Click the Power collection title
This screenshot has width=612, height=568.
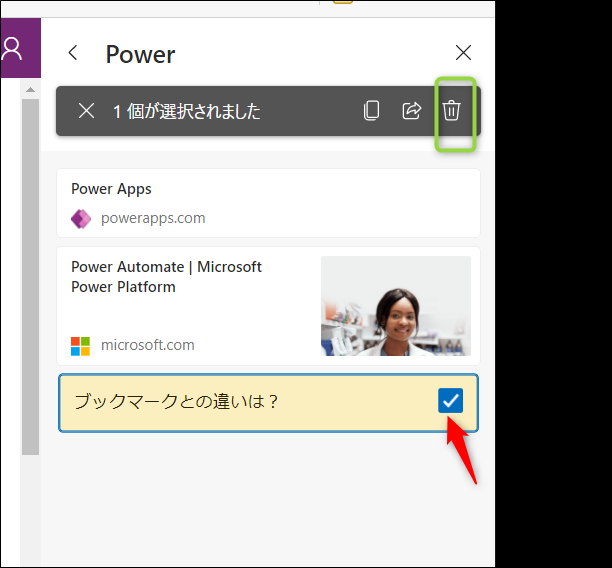pos(141,54)
